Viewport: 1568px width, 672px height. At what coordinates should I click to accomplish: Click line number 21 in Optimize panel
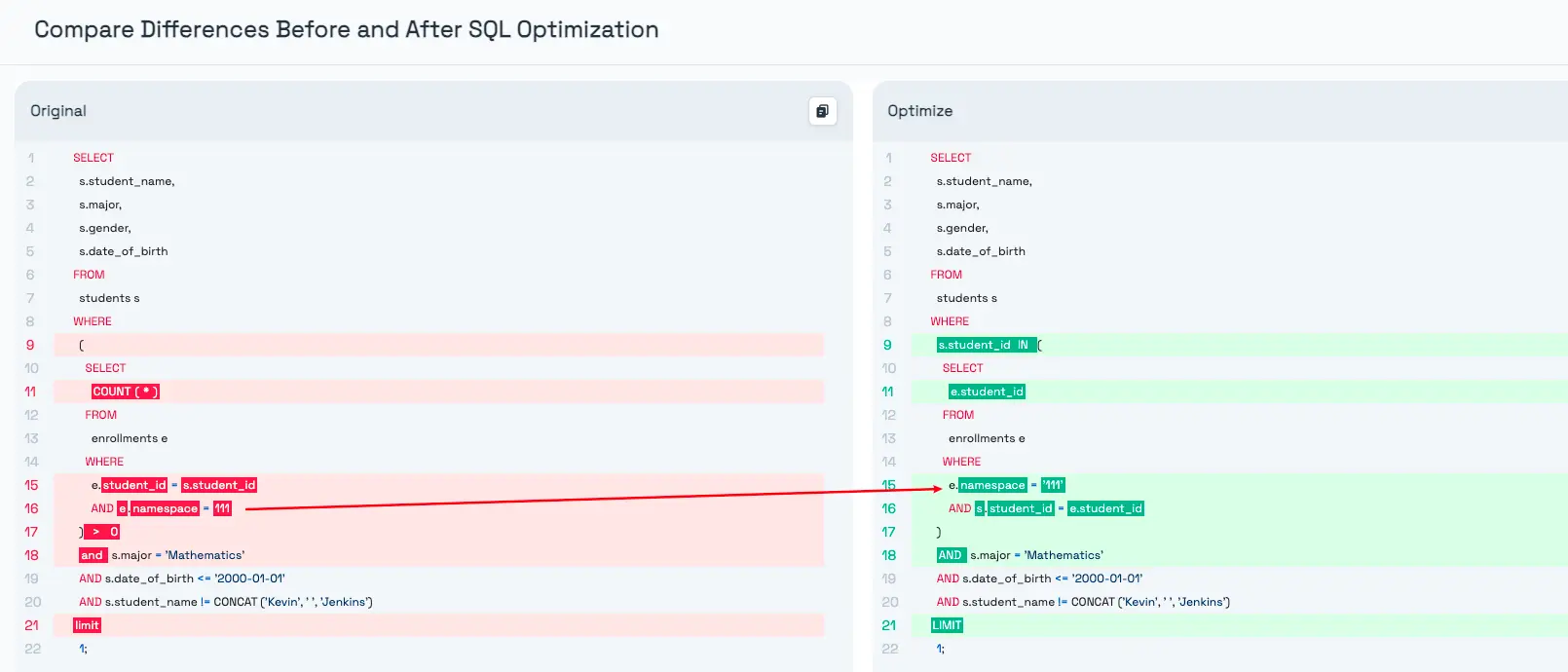pos(889,625)
